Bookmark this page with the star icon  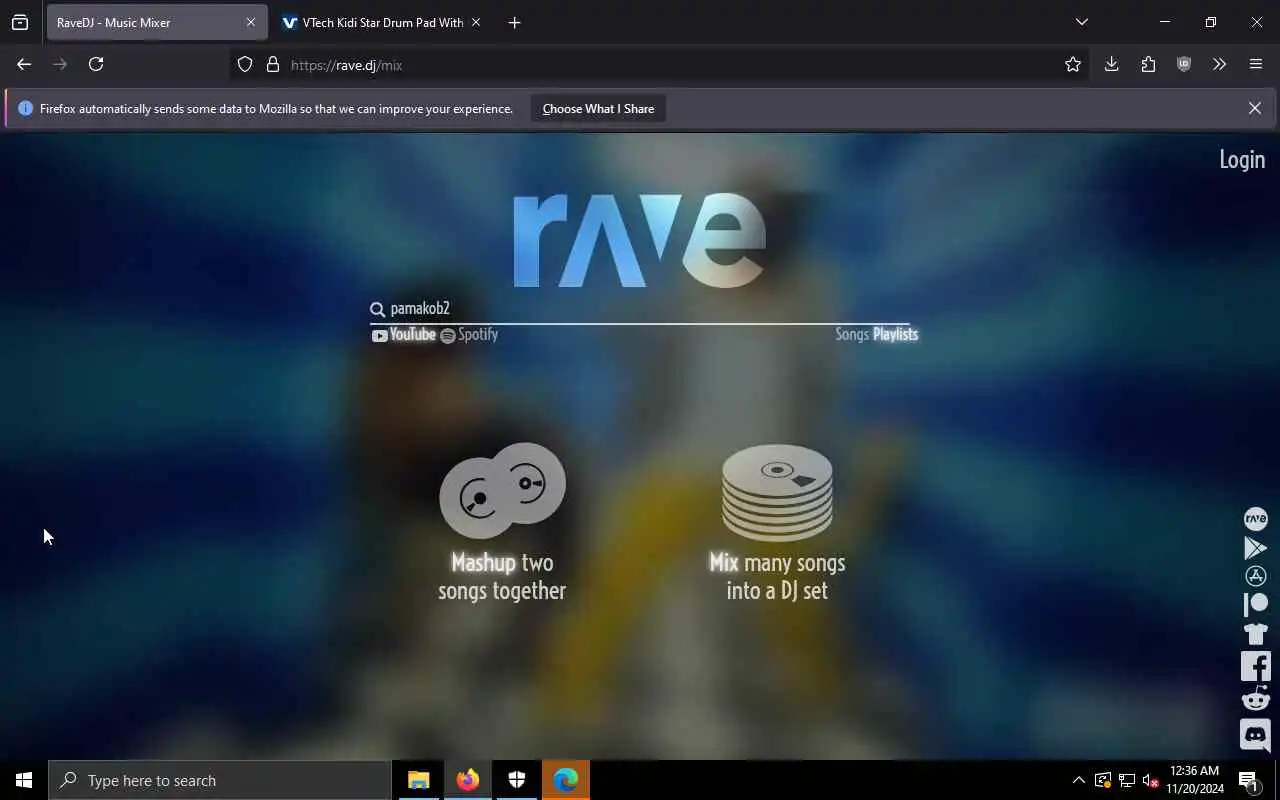[x=1073, y=64]
